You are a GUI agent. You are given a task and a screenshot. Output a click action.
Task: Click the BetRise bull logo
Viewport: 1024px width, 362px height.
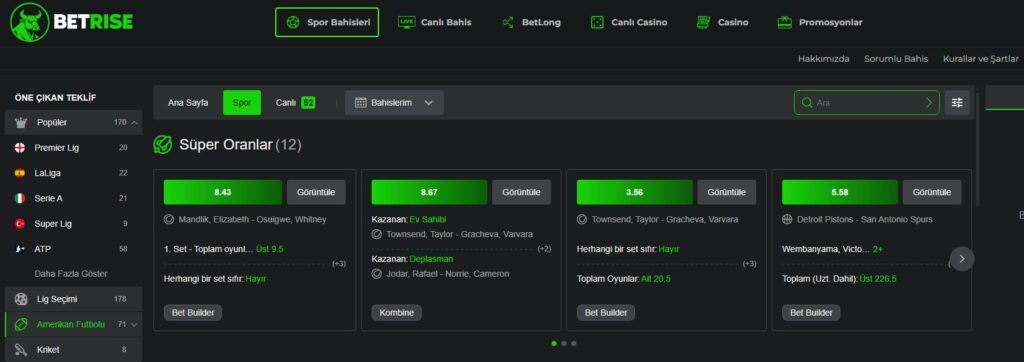click(29, 22)
